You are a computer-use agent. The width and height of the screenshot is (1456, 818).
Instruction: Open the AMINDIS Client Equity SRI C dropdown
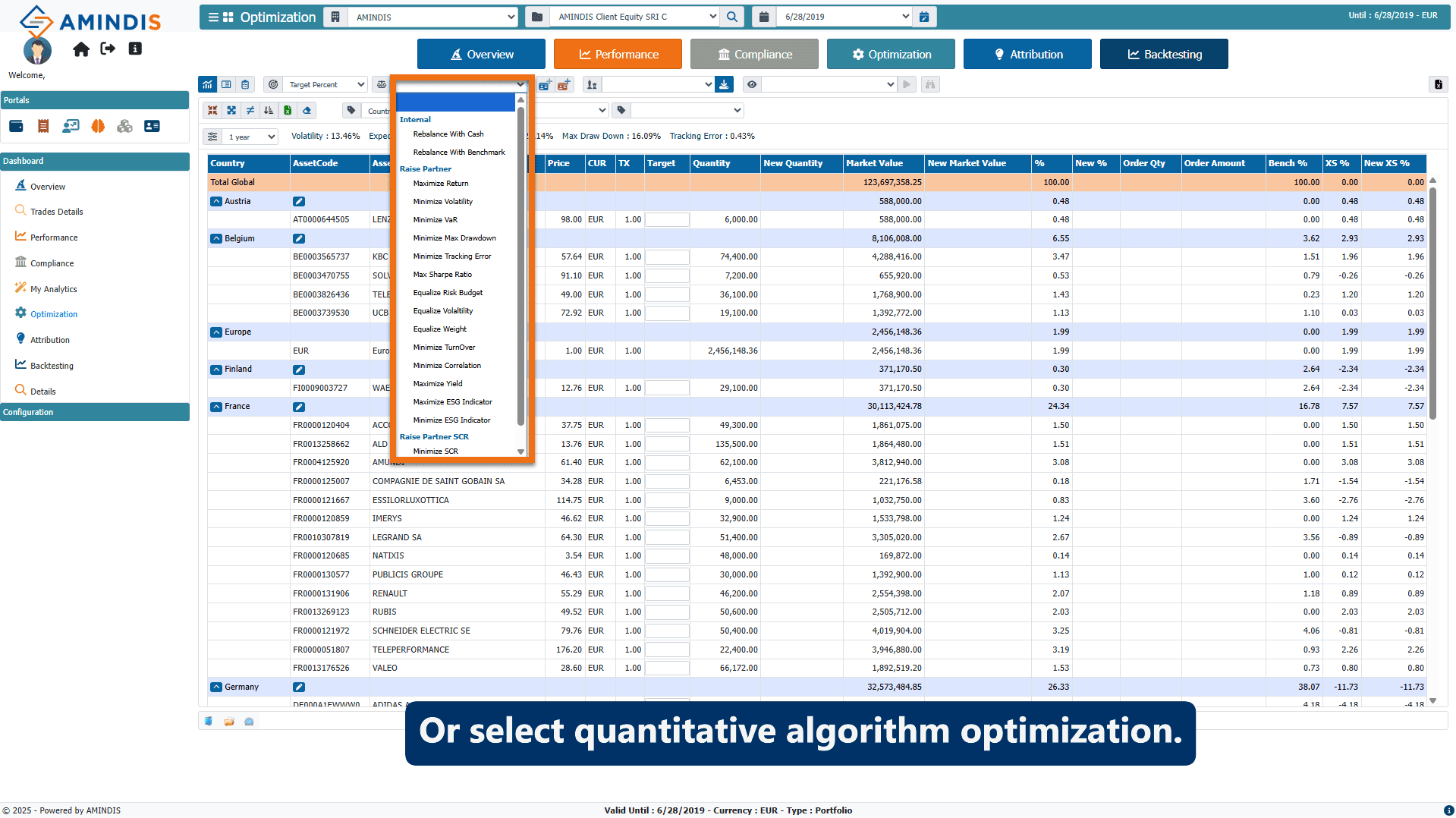634,17
